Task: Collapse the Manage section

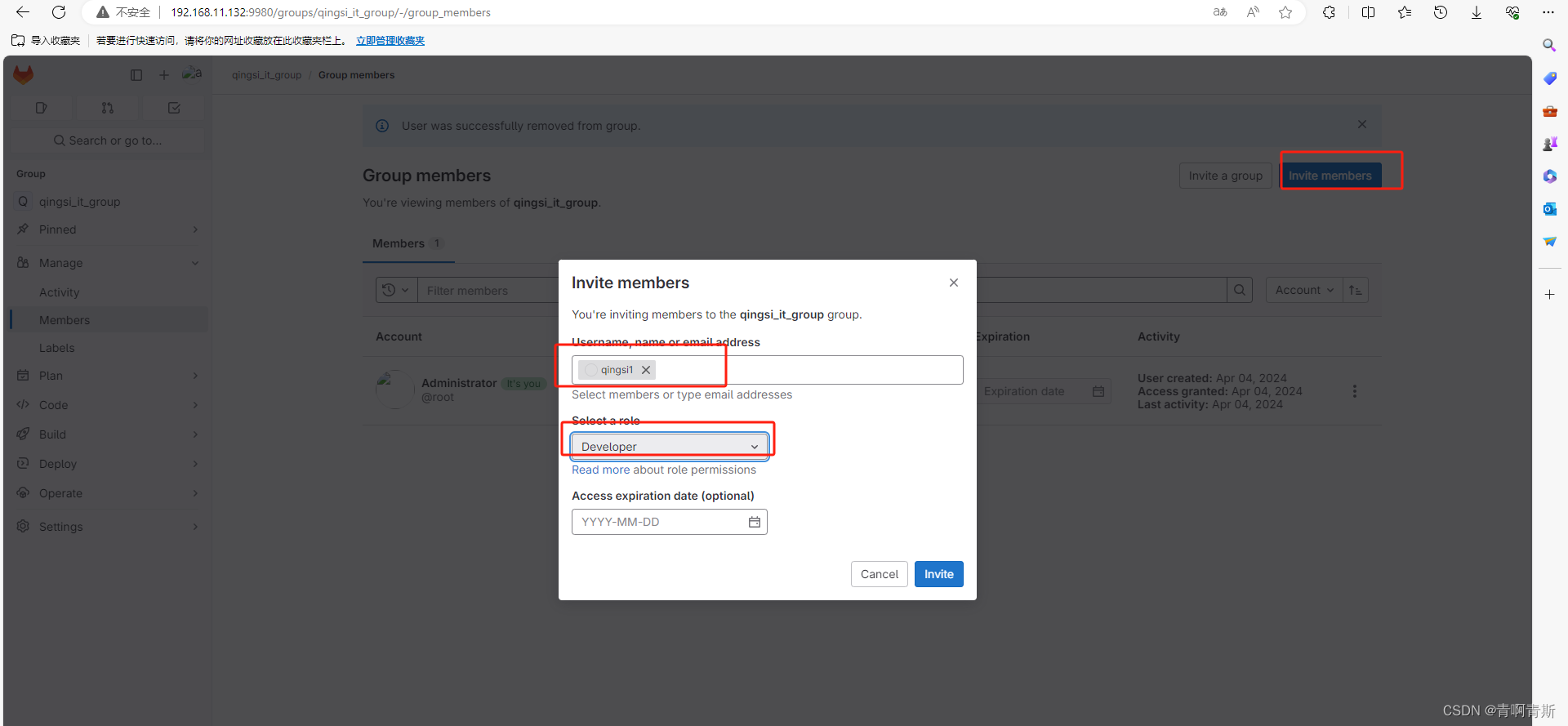Action: coord(108,263)
